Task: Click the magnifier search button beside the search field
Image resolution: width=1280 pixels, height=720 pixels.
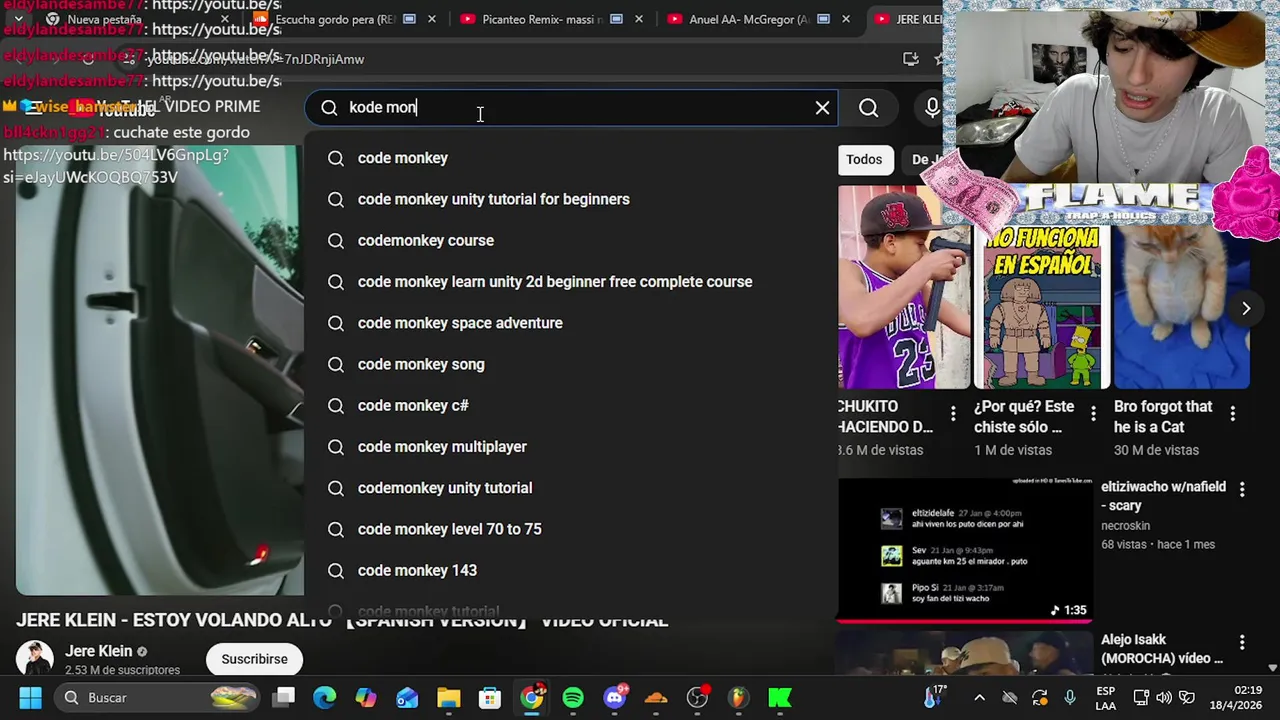Action: (868, 107)
